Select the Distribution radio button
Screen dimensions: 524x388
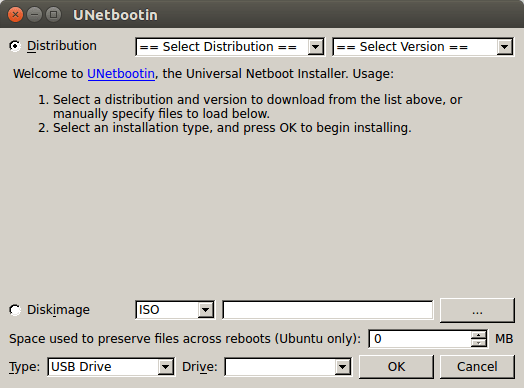tap(15, 46)
